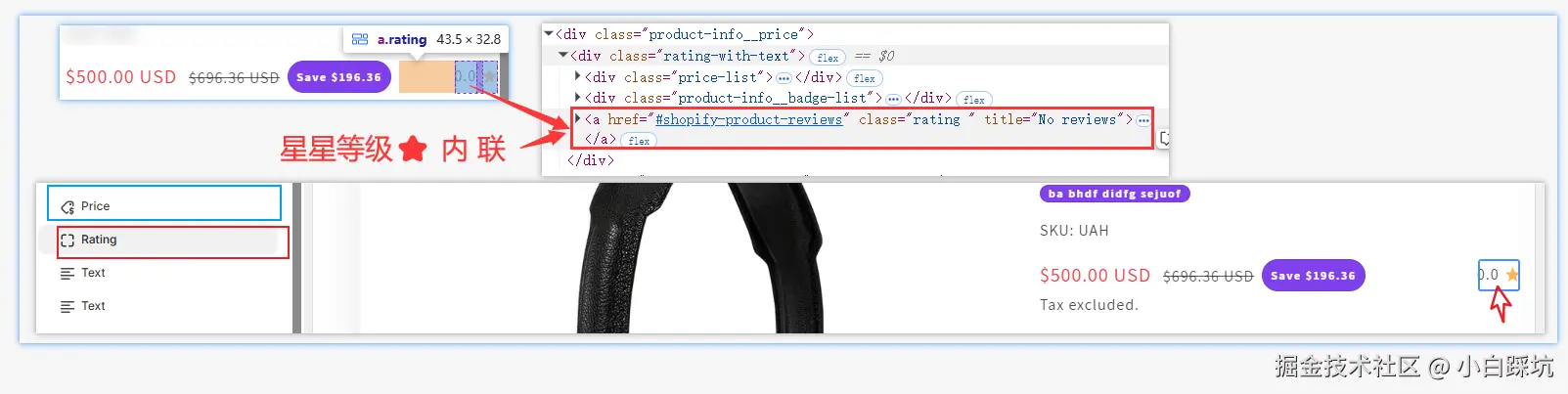Click the inspector layout icon beside a.rating

pos(360,39)
